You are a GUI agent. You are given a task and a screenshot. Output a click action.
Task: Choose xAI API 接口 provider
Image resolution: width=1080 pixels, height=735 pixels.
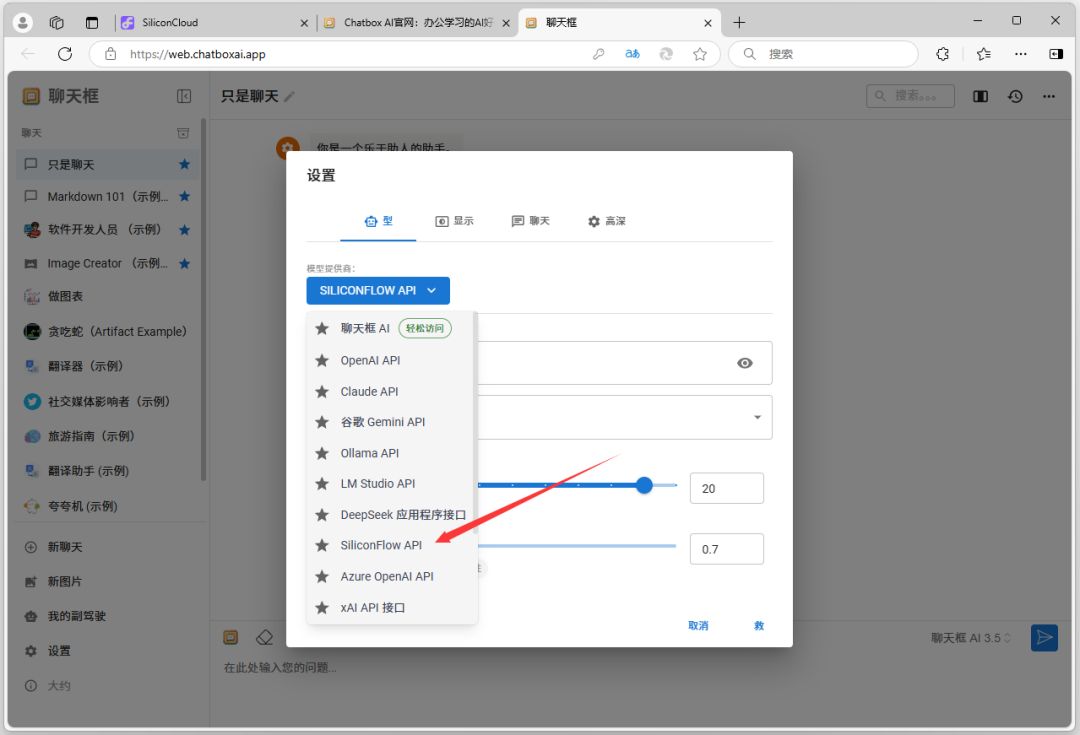[x=391, y=608]
